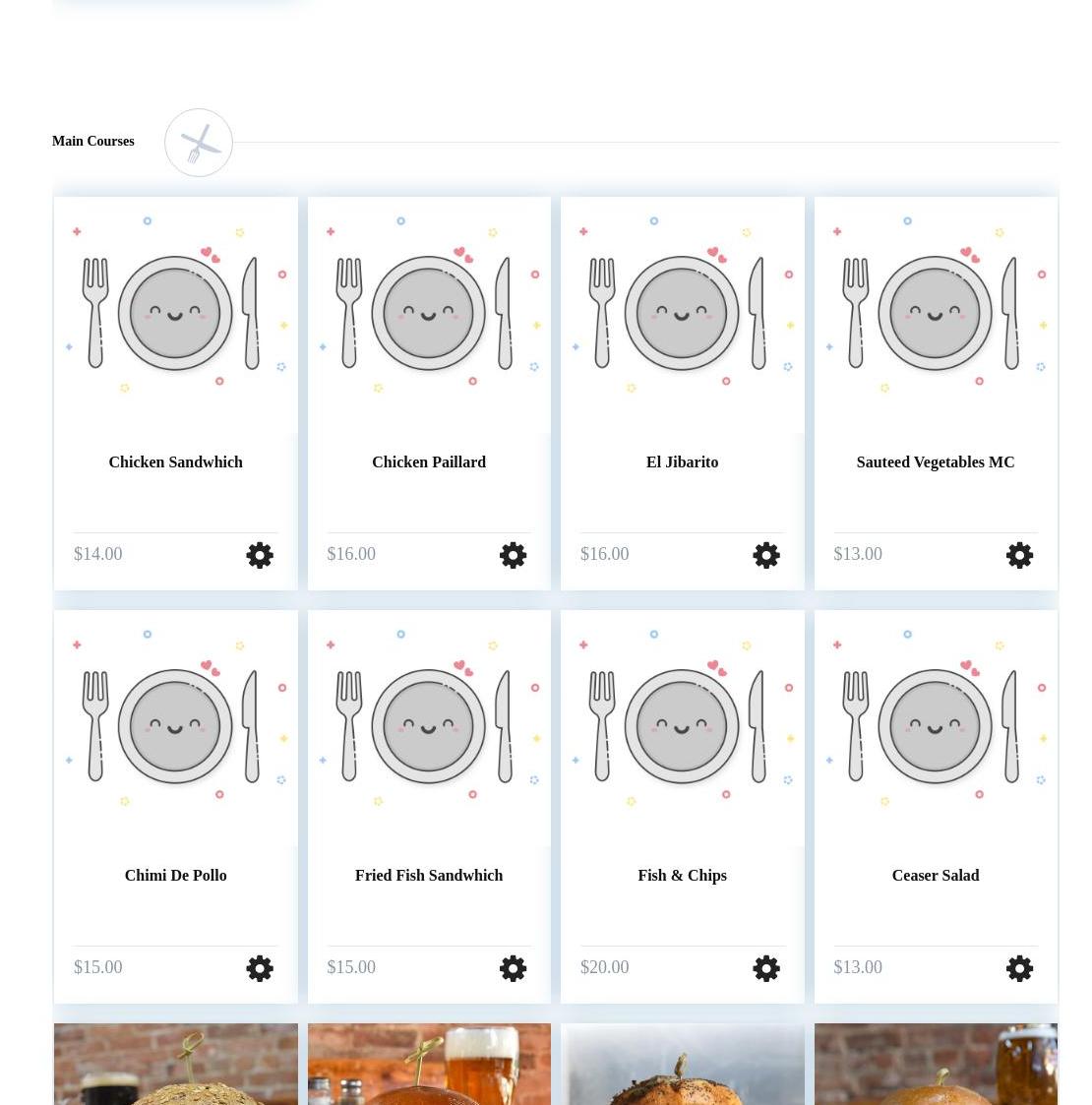
Task: Open the burger photo with dark beer glass
Action: click(175, 1064)
